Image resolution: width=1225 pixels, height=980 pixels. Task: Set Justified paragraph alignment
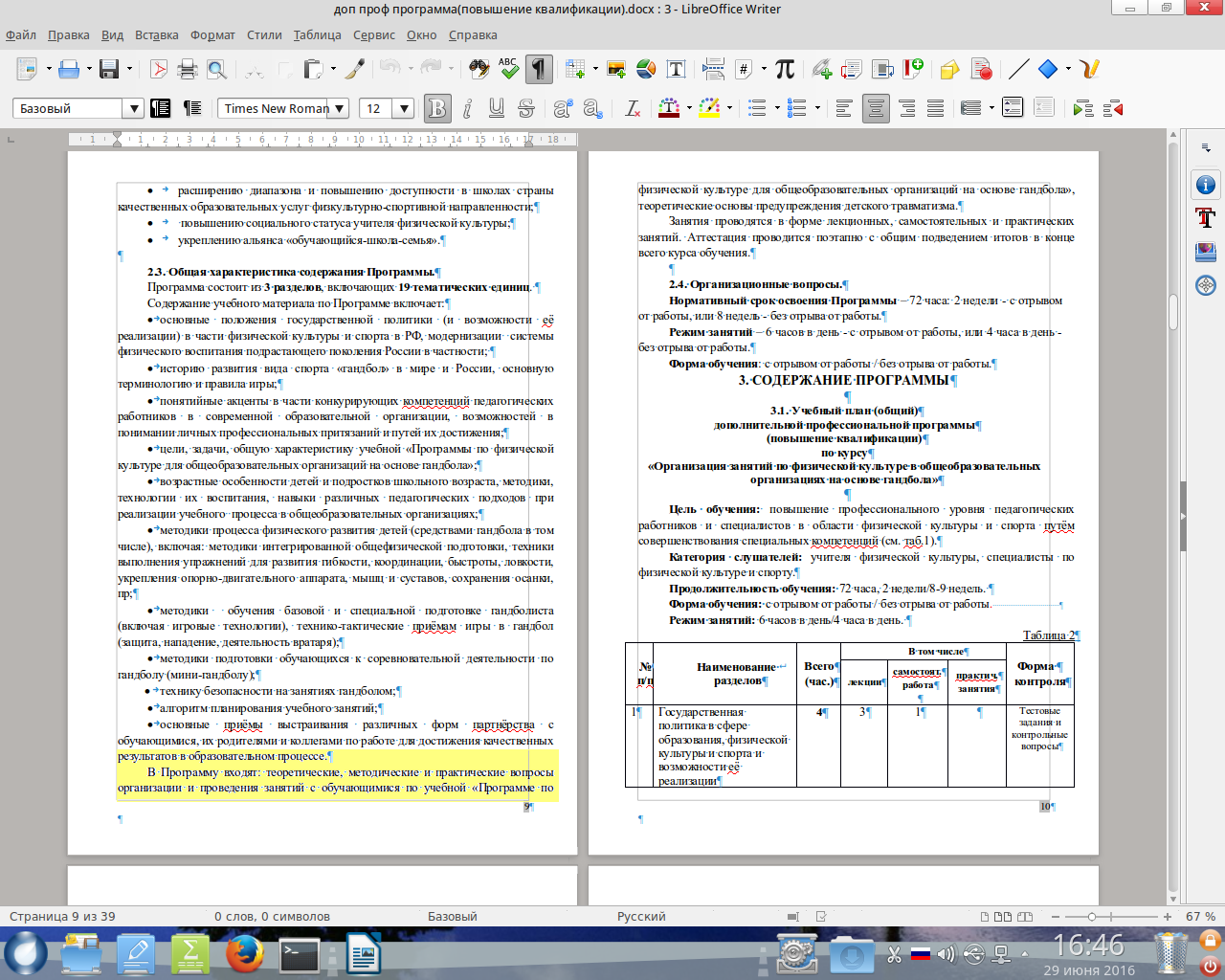tap(935, 108)
